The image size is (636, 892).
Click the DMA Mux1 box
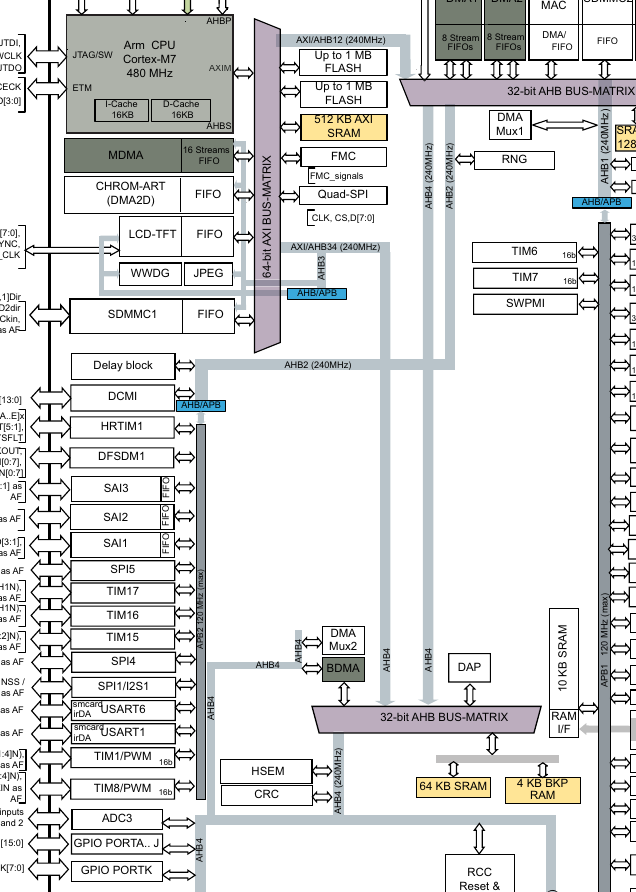click(x=510, y=125)
